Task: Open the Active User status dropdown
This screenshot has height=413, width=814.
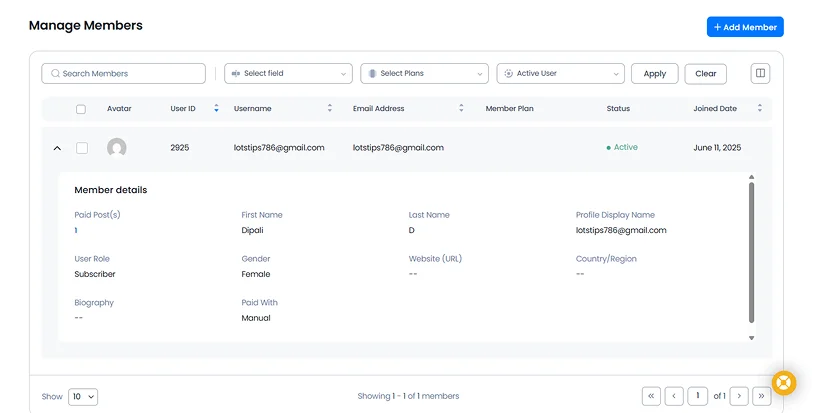Action: coord(560,74)
